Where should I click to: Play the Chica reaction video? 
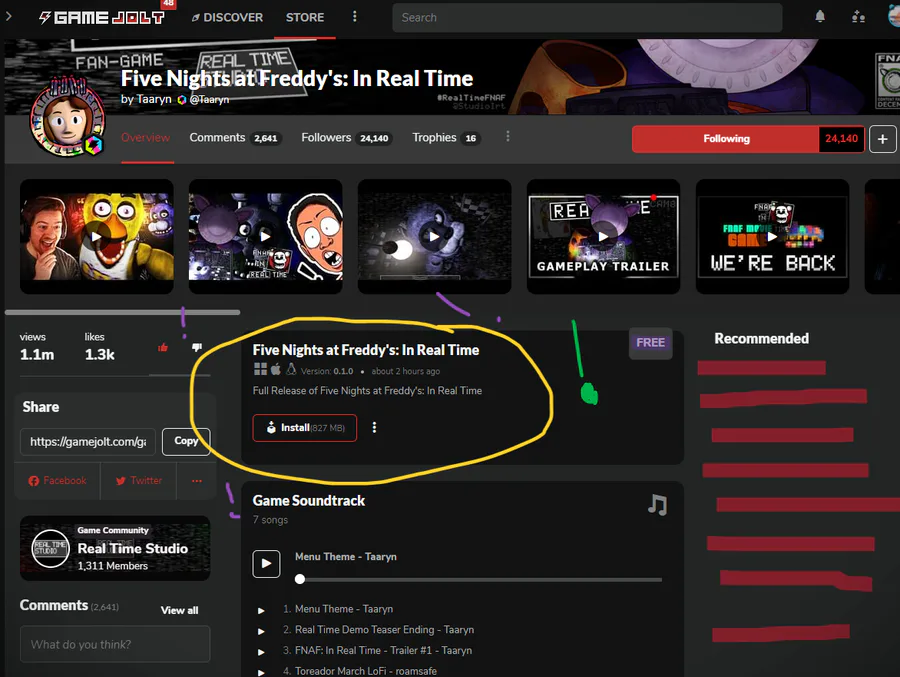point(96,237)
